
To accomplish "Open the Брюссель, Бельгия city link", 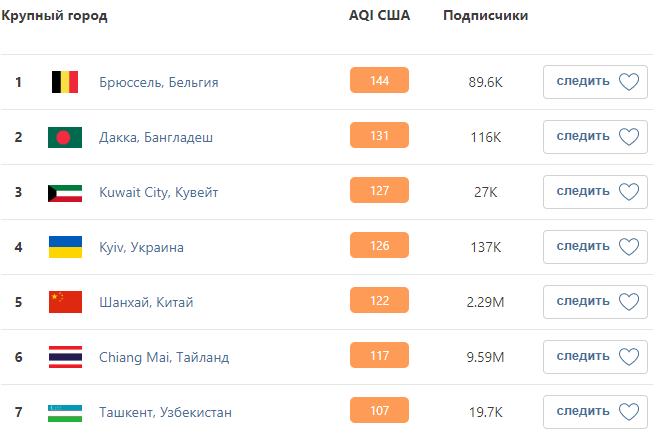I will point(159,82).
